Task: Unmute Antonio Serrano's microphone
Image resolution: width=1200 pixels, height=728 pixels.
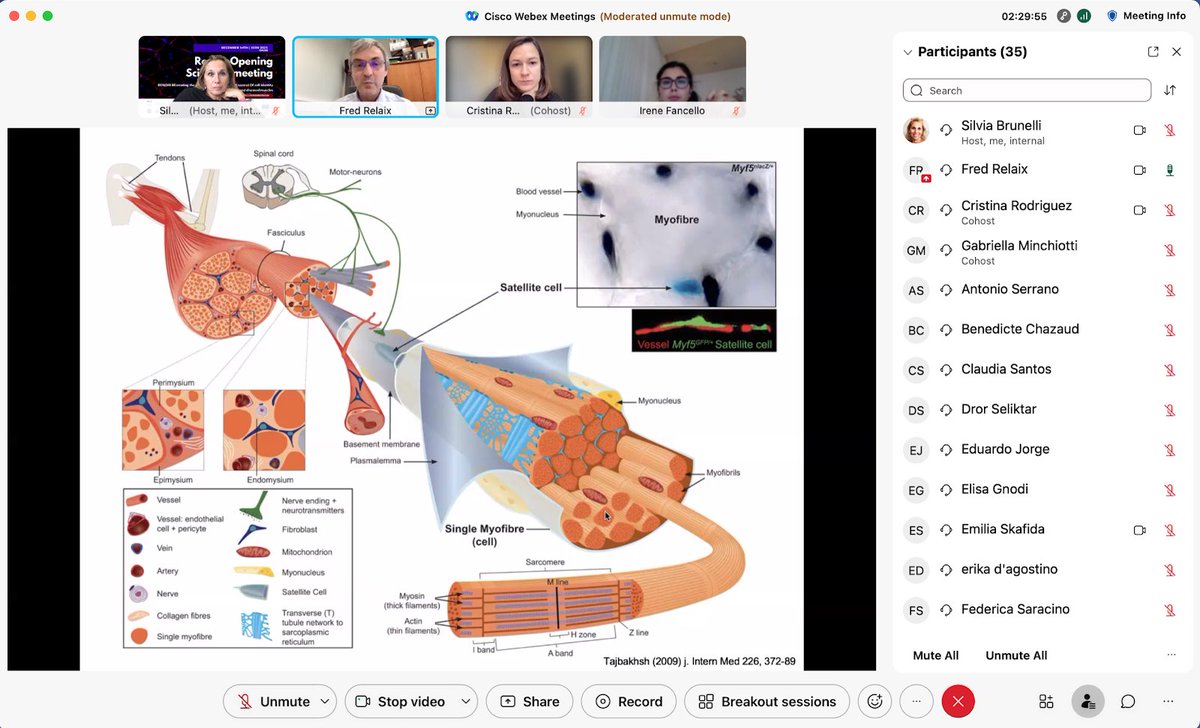Action: (1169, 290)
